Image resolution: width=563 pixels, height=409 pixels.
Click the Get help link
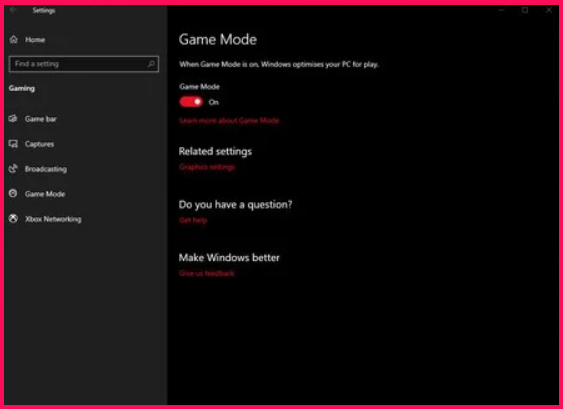tap(193, 220)
